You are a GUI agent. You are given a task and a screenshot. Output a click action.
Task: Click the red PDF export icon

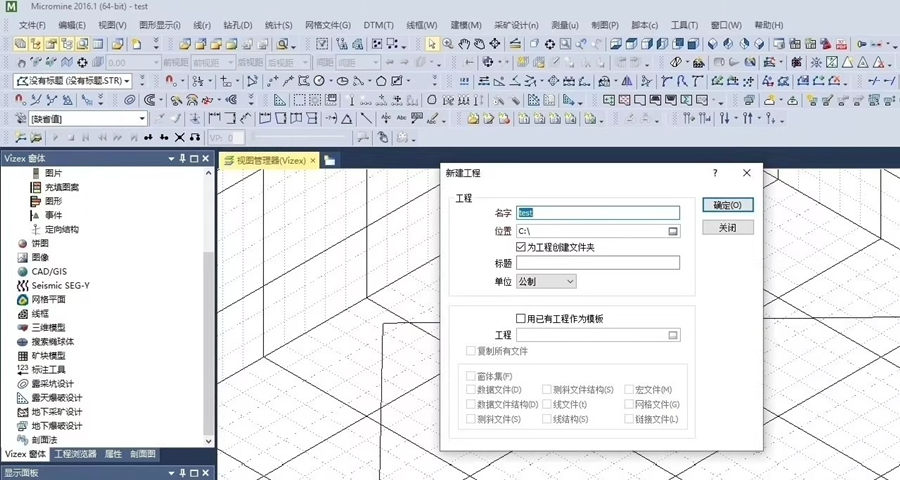pyautogui.click(x=841, y=44)
